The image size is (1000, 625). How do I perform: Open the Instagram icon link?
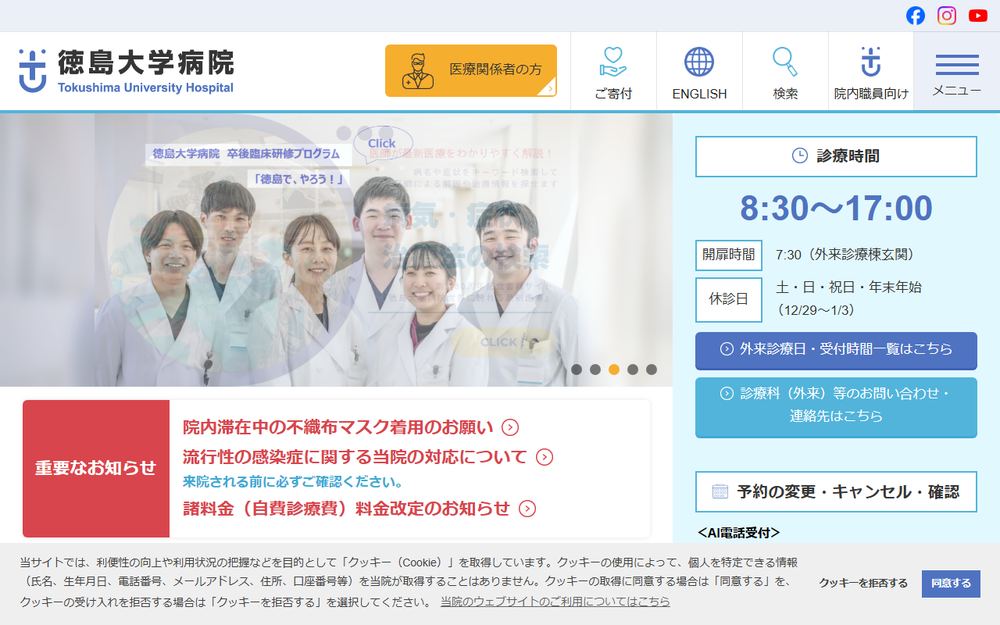click(946, 15)
